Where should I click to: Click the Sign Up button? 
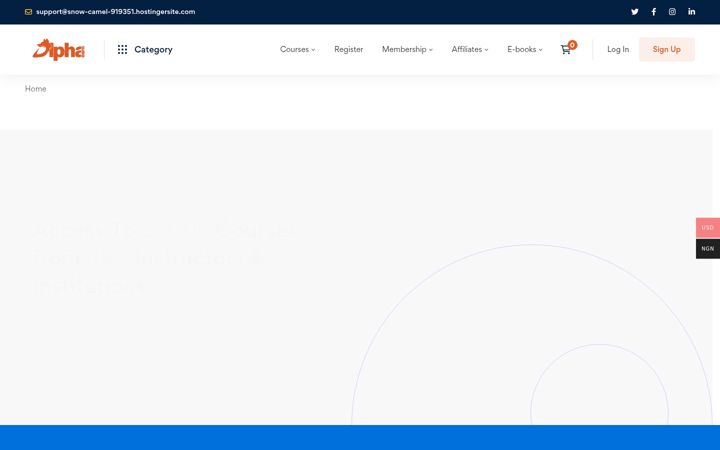pyautogui.click(x=667, y=49)
